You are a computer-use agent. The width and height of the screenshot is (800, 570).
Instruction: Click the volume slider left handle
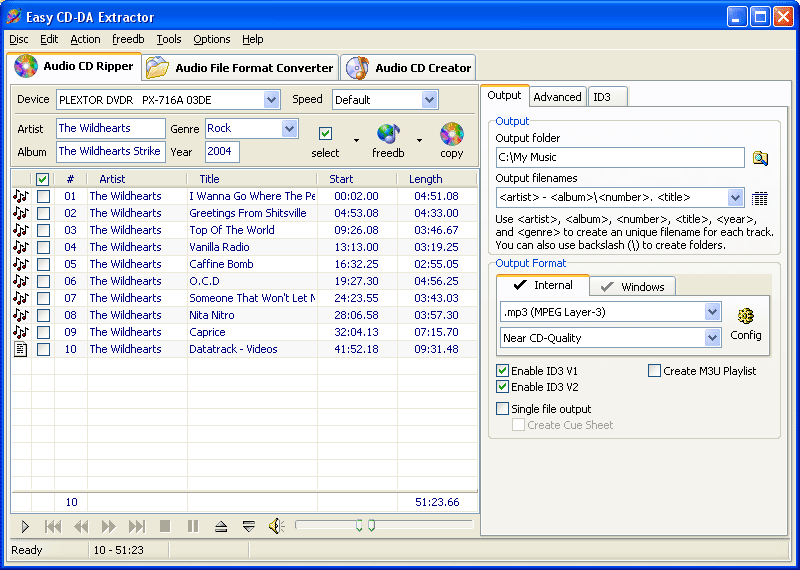point(359,526)
